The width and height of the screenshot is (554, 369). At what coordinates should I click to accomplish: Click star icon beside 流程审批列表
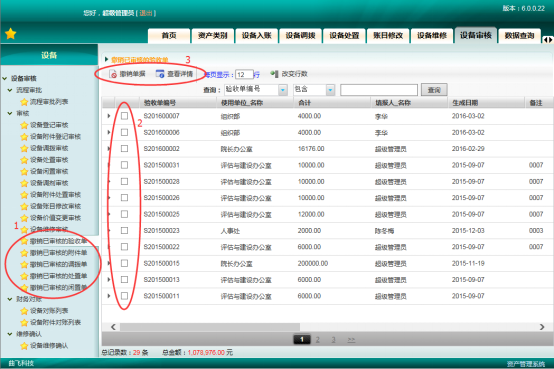pos(24,102)
